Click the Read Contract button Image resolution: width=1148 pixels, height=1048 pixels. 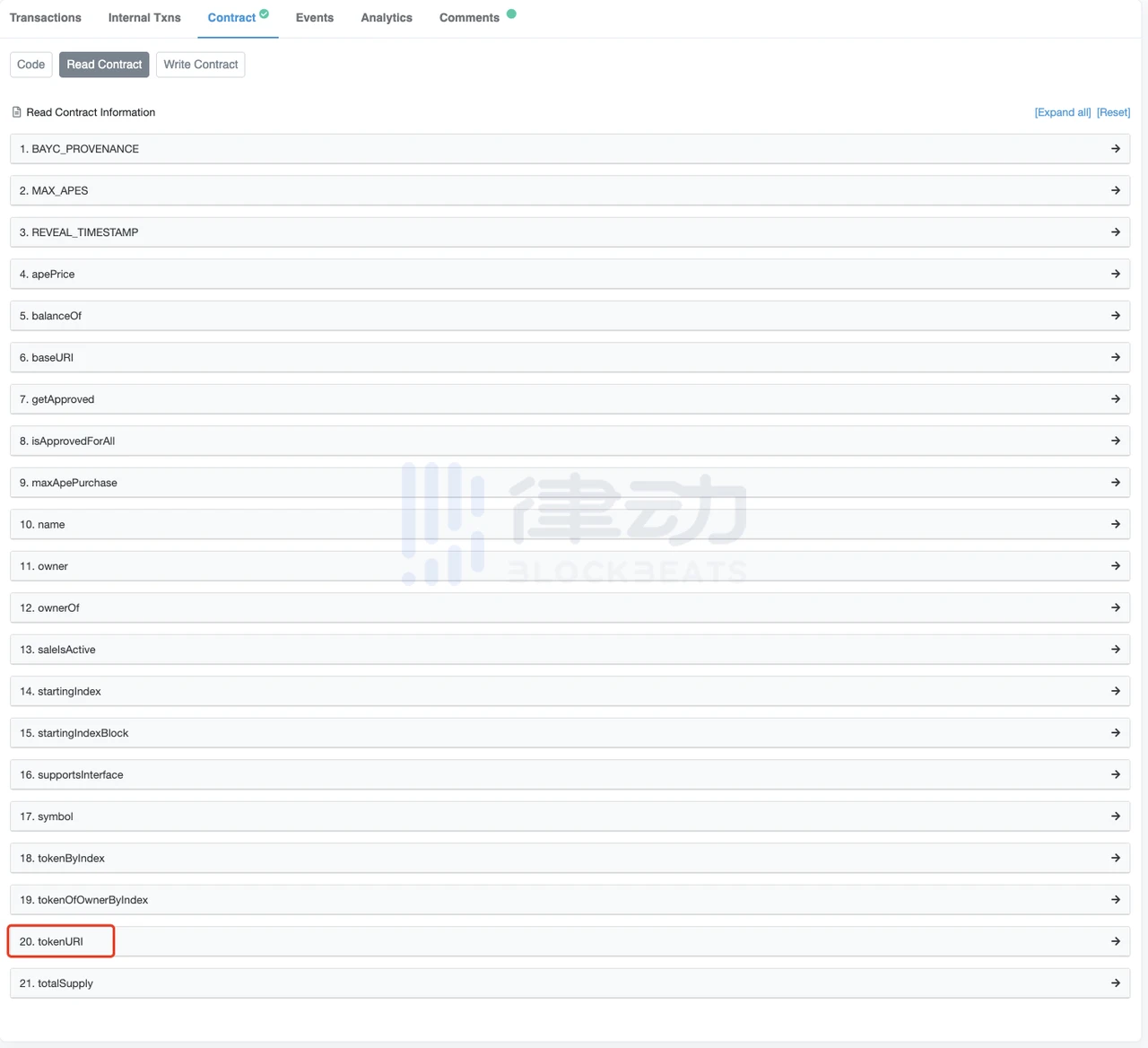pyautogui.click(x=104, y=65)
